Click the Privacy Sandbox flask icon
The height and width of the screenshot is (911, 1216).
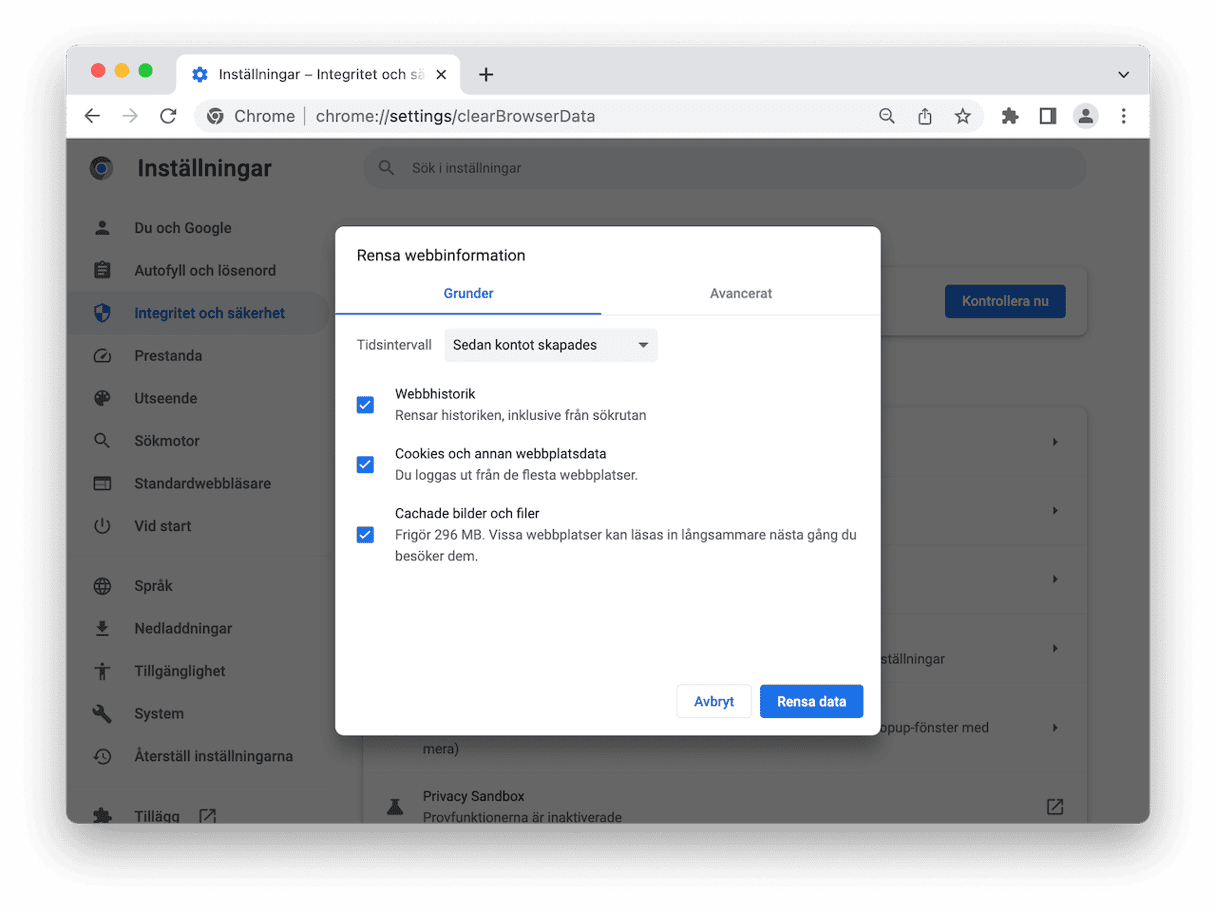click(395, 806)
